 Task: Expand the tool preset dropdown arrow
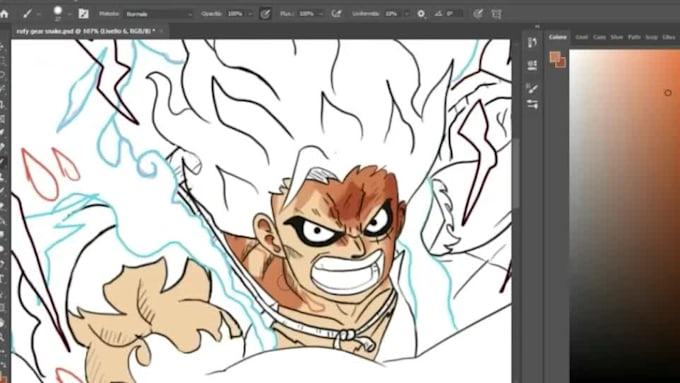pos(39,14)
